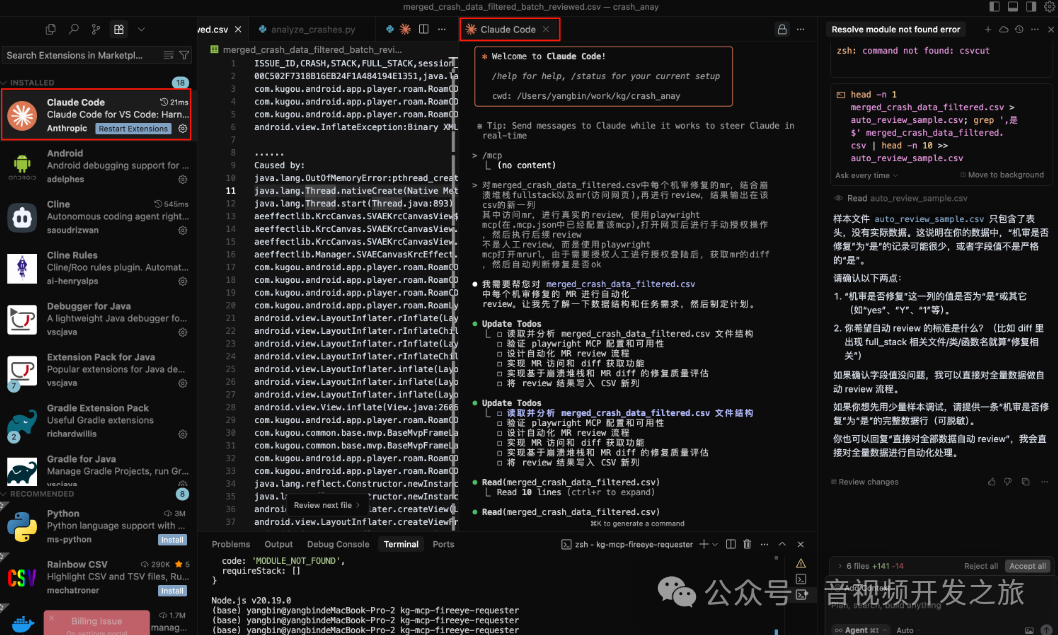Click Accept all changes
This screenshot has height=635, width=1058.
pyautogui.click(x=1028, y=566)
